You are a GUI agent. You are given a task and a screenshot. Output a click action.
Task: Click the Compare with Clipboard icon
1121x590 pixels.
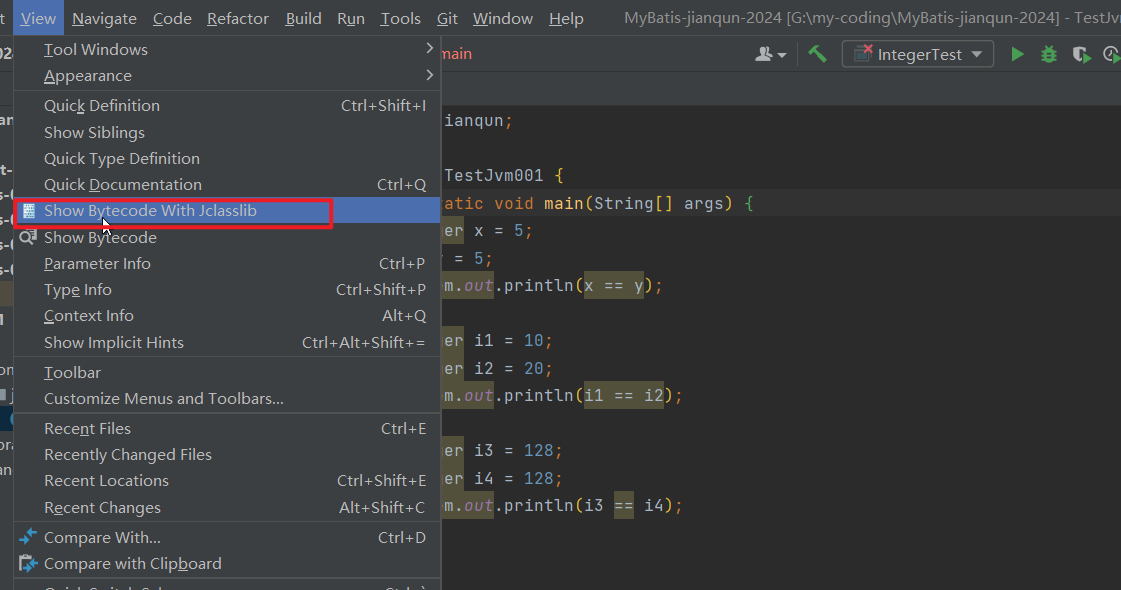28,564
